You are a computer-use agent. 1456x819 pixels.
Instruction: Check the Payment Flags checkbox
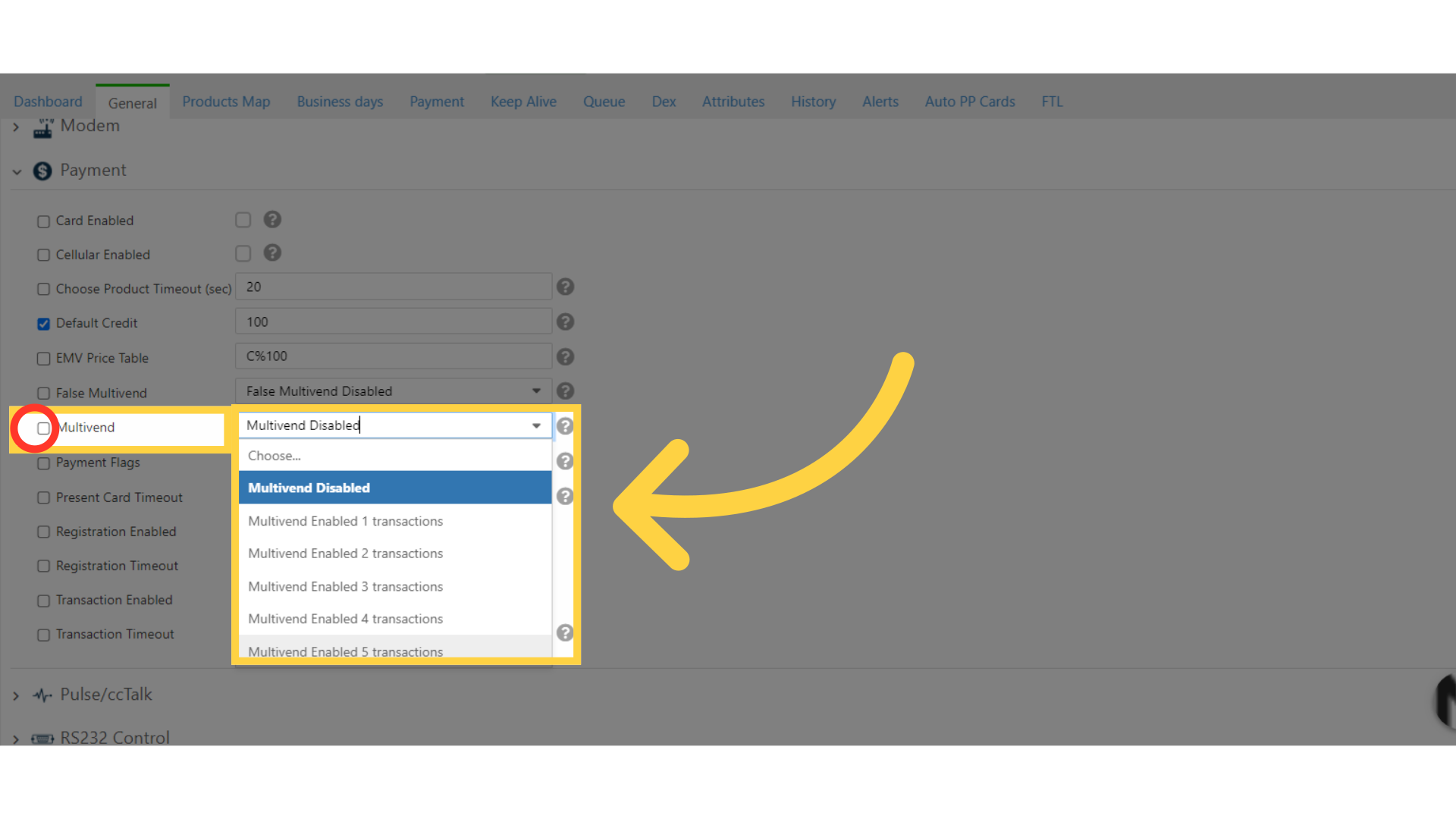pos(43,463)
